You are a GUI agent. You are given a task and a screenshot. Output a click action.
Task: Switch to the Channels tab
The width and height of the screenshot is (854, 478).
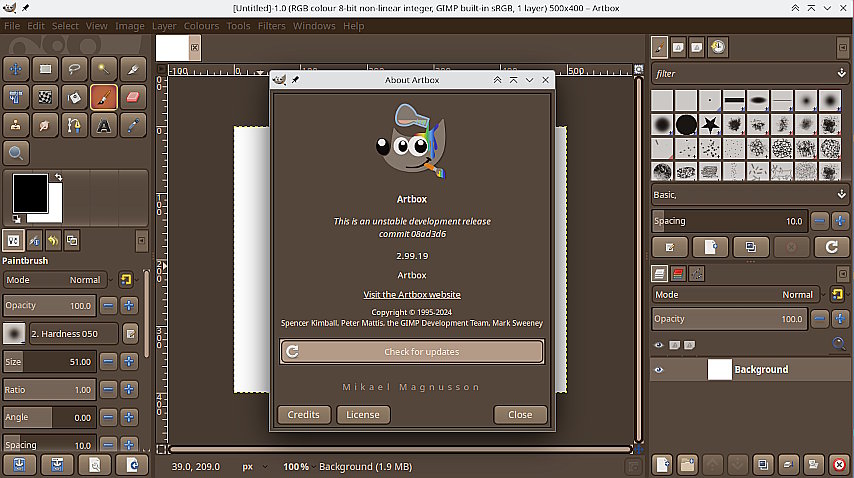[x=678, y=273]
